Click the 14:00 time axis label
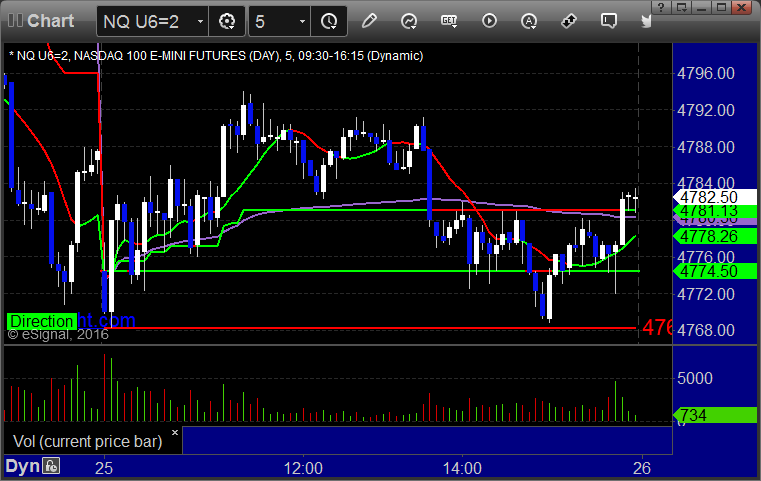 pos(462,468)
